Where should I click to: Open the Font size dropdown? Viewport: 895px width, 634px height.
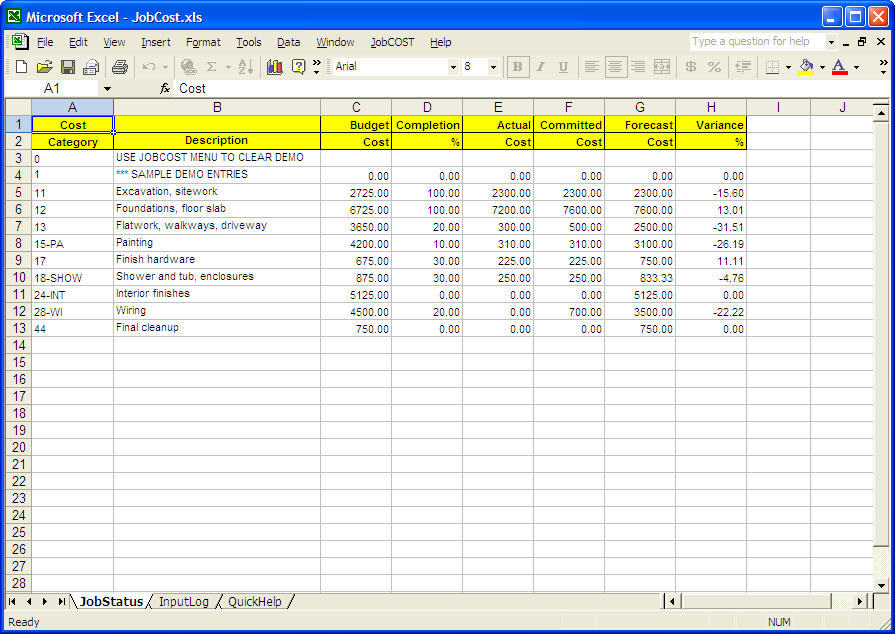[493, 67]
